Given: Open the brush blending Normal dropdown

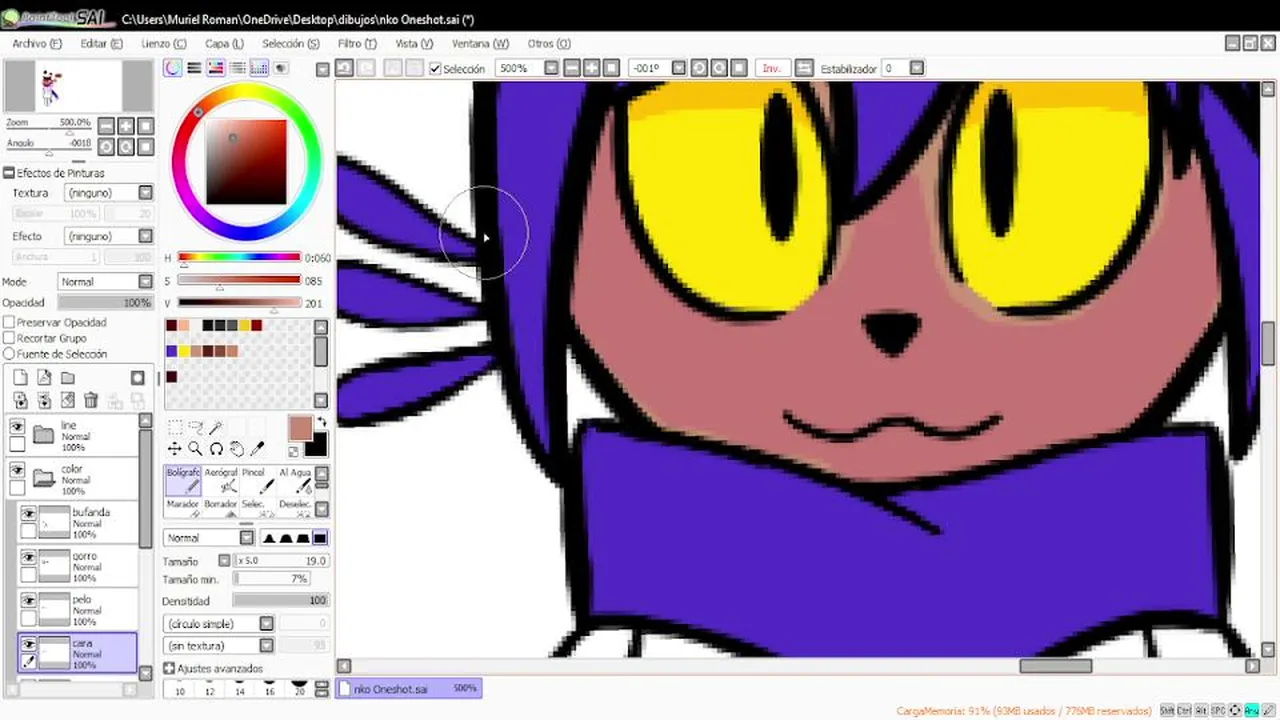Looking at the screenshot, I should [209, 538].
